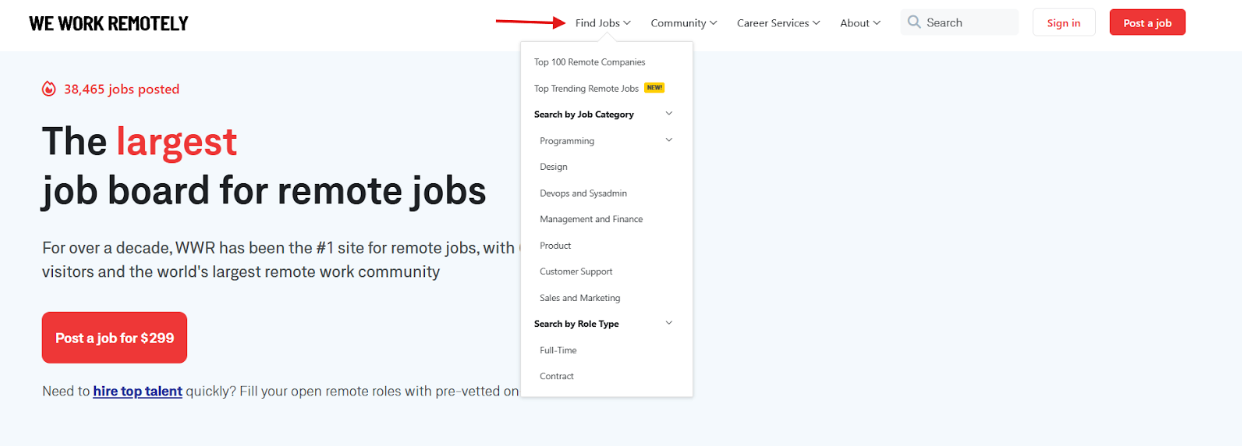
Task: Click the NEW badge on Top Trending Remote Jobs
Action: (655, 88)
